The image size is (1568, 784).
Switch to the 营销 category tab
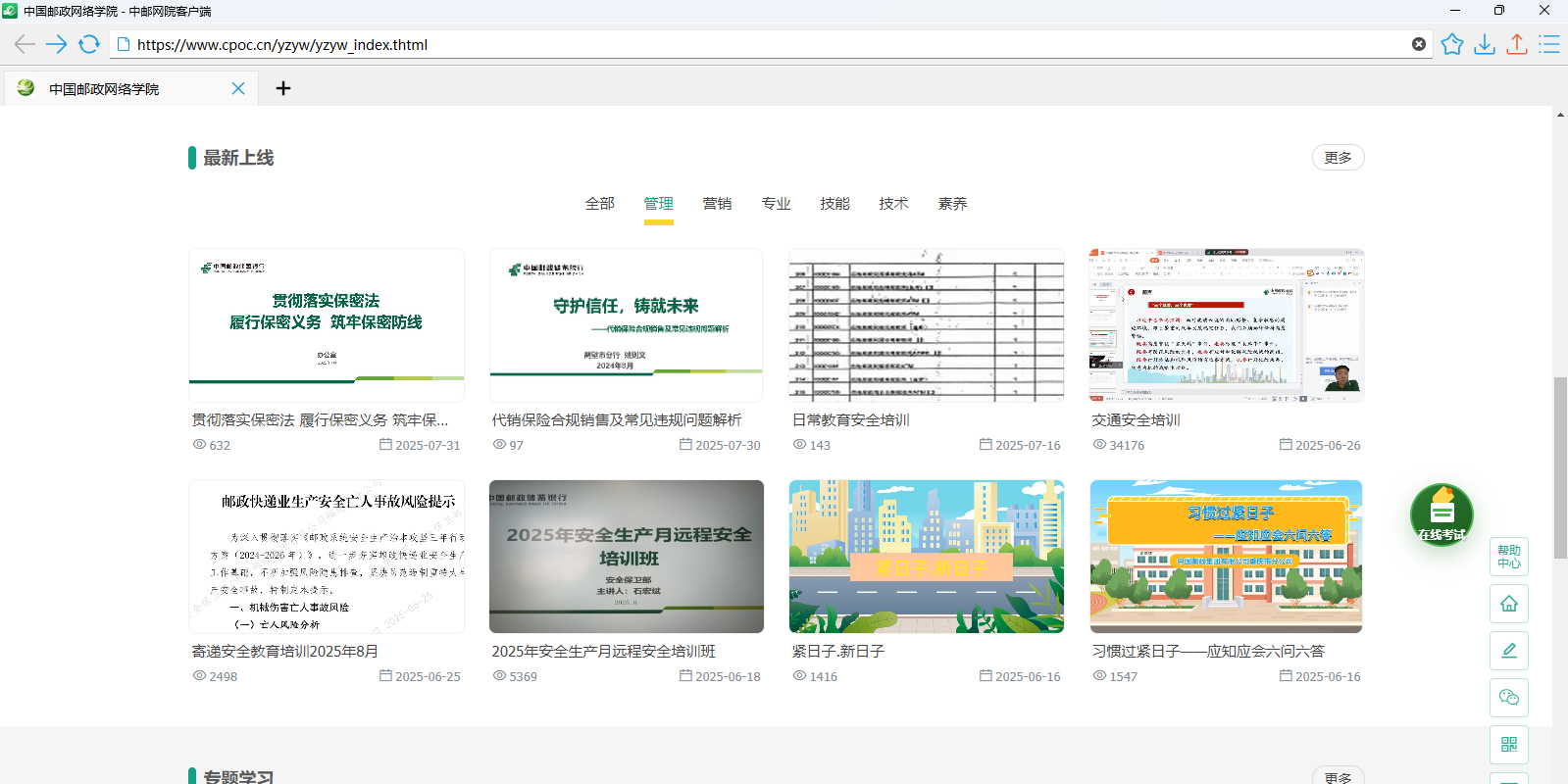pyautogui.click(x=717, y=204)
